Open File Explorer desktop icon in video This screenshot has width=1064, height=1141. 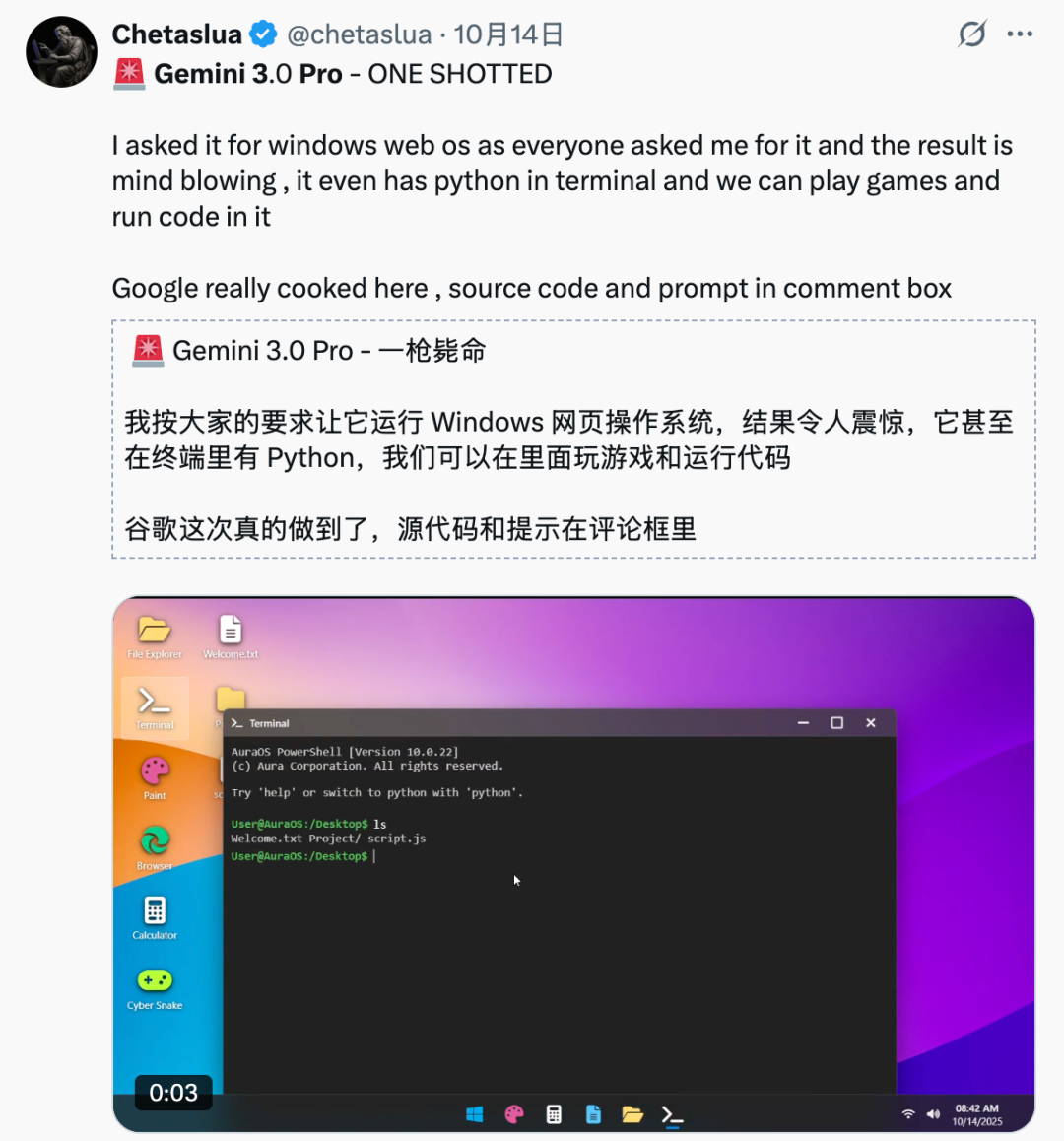[155, 638]
